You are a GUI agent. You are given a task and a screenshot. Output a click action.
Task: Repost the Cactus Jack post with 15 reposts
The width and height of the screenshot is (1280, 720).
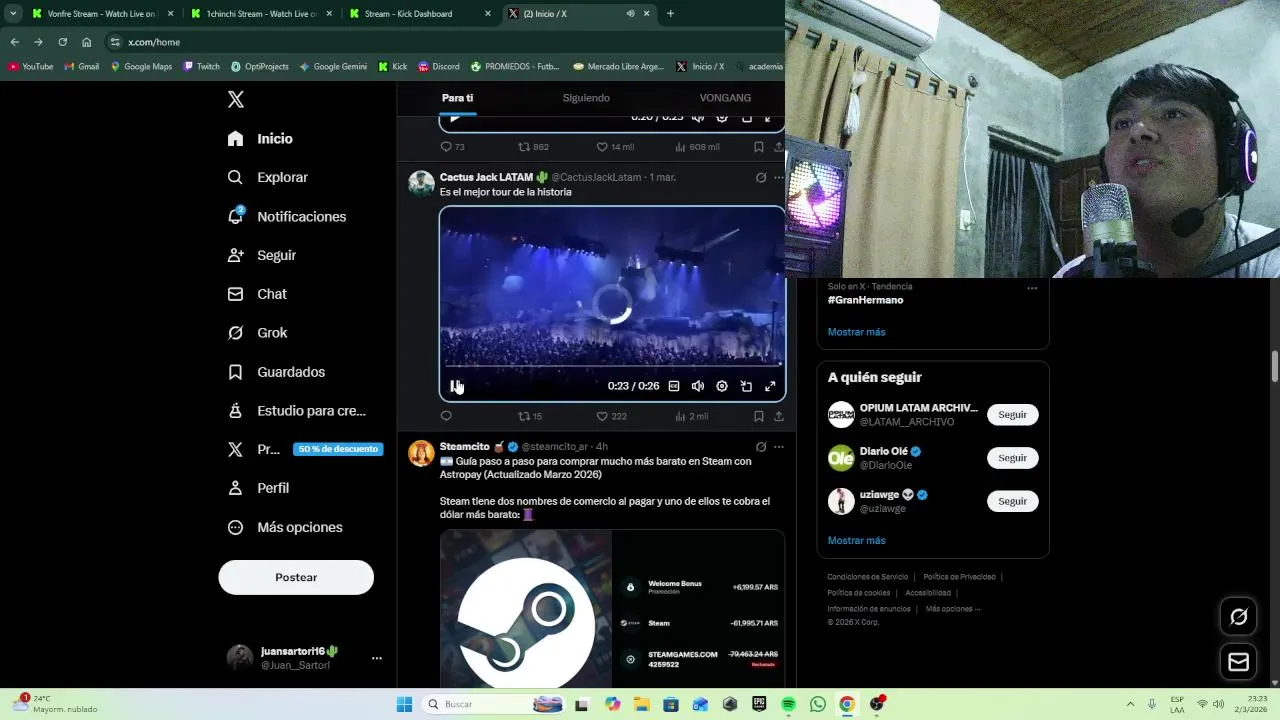(x=530, y=416)
